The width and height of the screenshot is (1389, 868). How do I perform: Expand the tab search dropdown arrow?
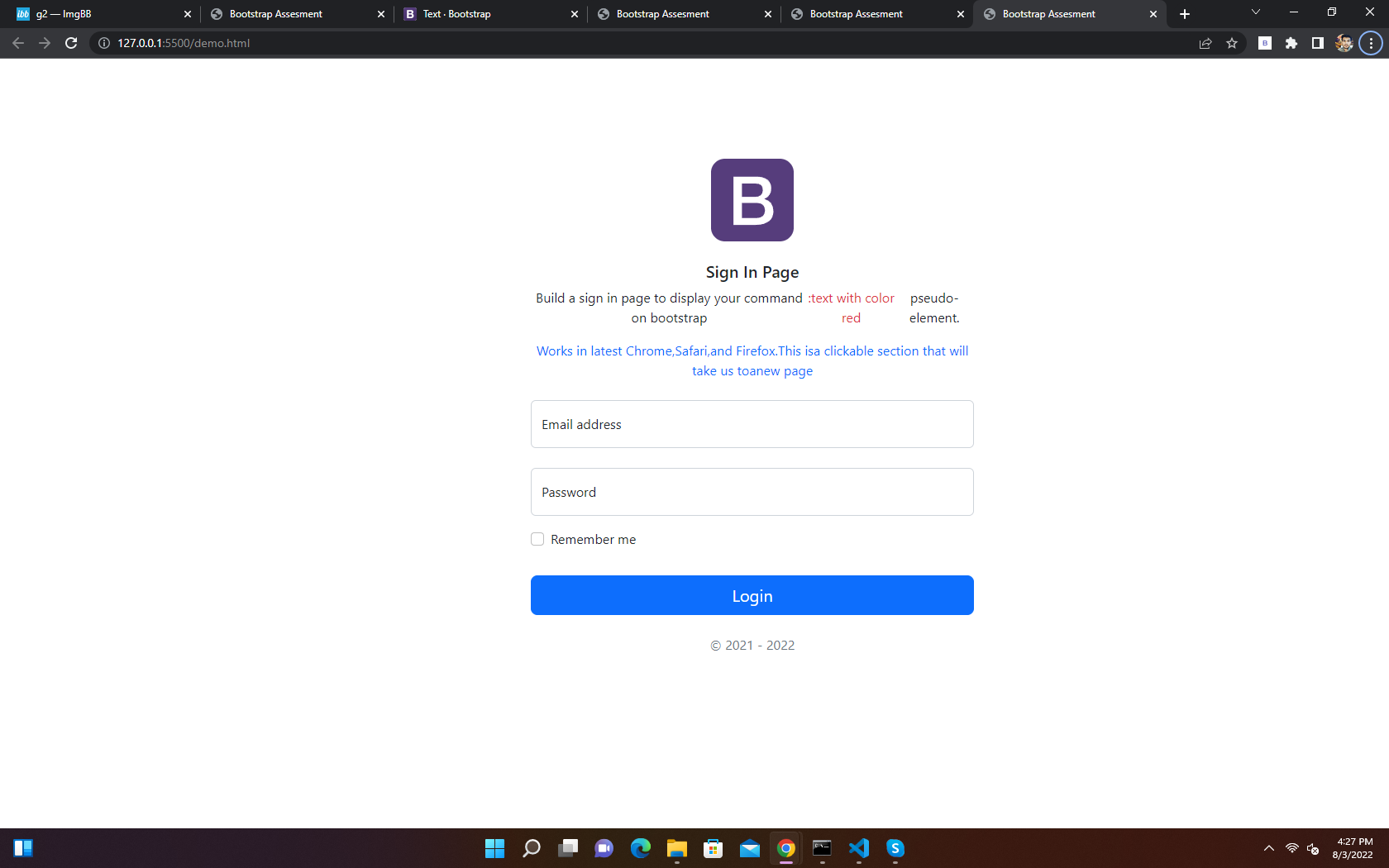tap(1256, 12)
